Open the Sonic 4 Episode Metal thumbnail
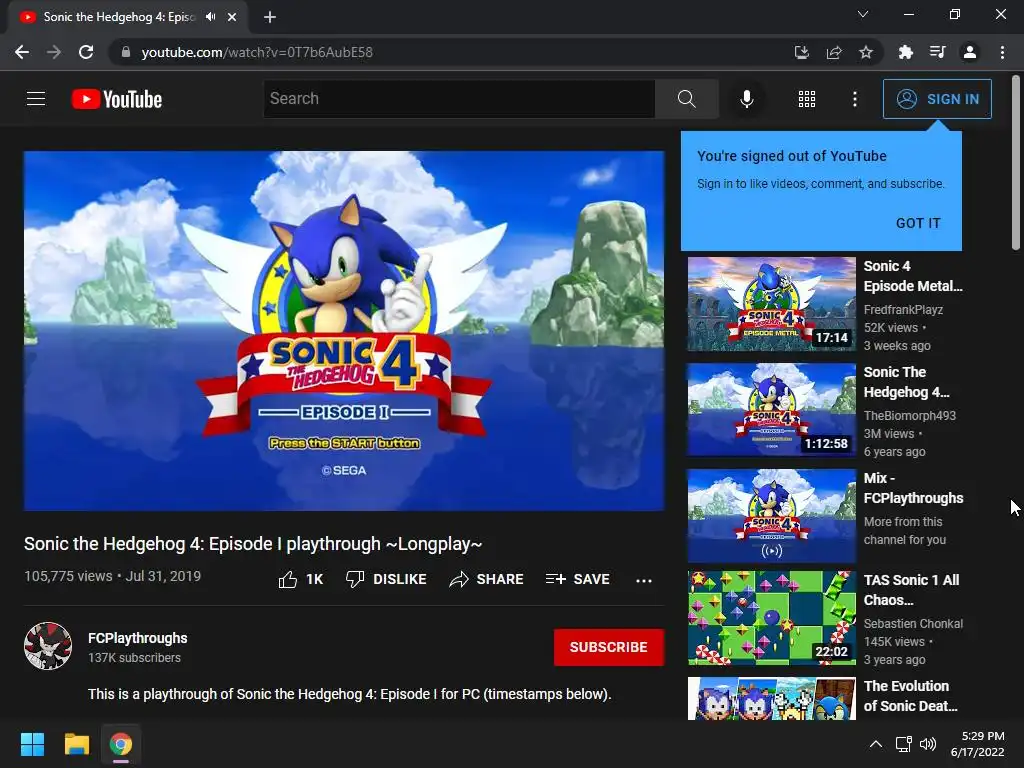The width and height of the screenshot is (1024, 768). tap(771, 304)
